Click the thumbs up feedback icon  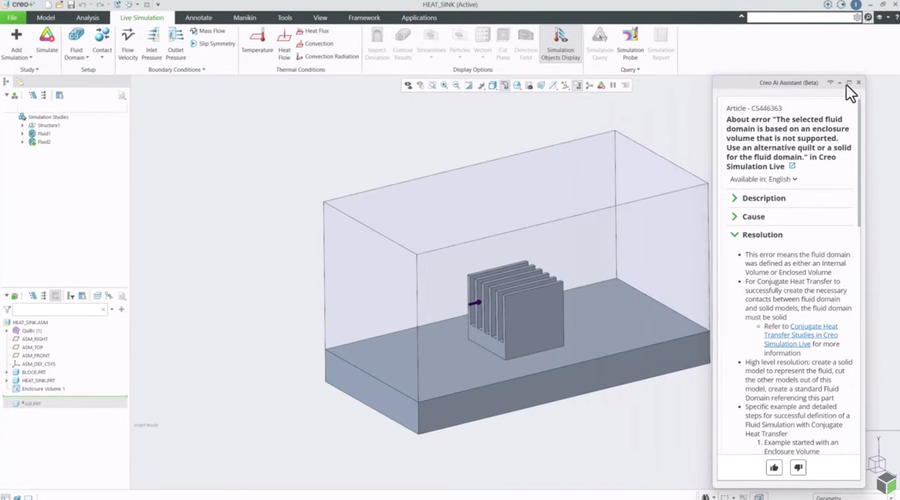tap(774, 468)
